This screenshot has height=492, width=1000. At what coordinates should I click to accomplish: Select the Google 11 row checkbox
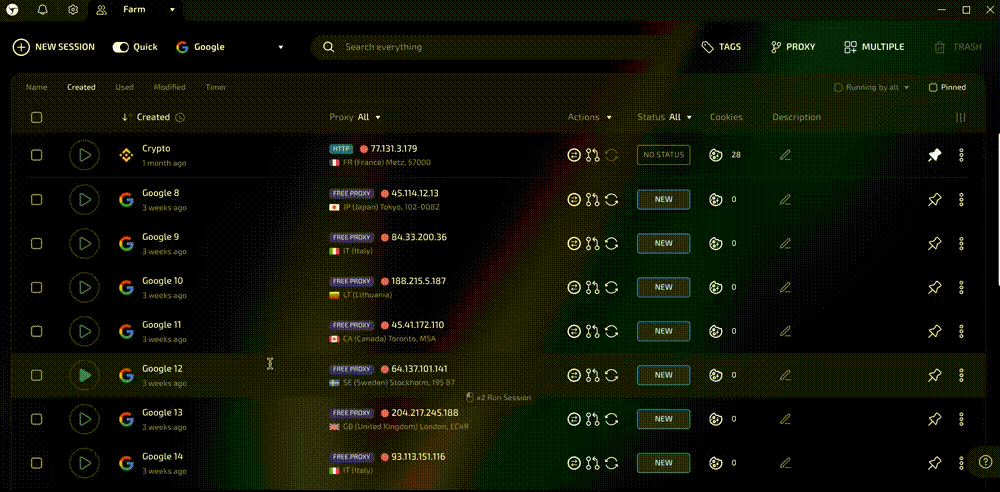pyautogui.click(x=36, y=331)
